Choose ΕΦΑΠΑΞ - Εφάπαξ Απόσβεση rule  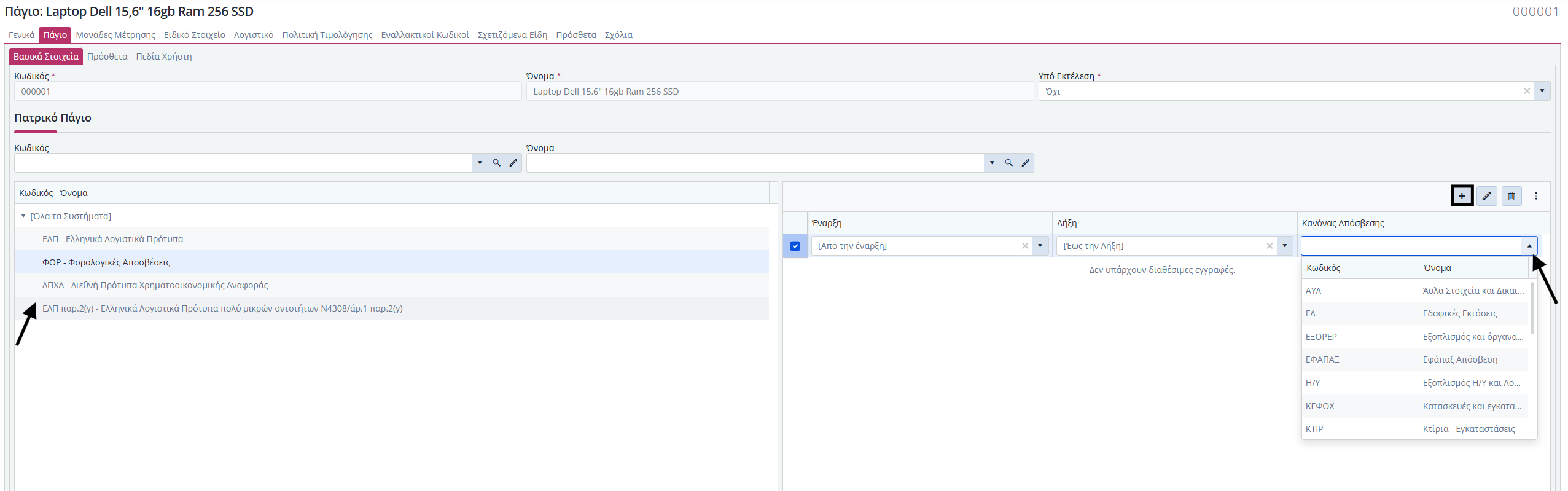click(1415, 359)
